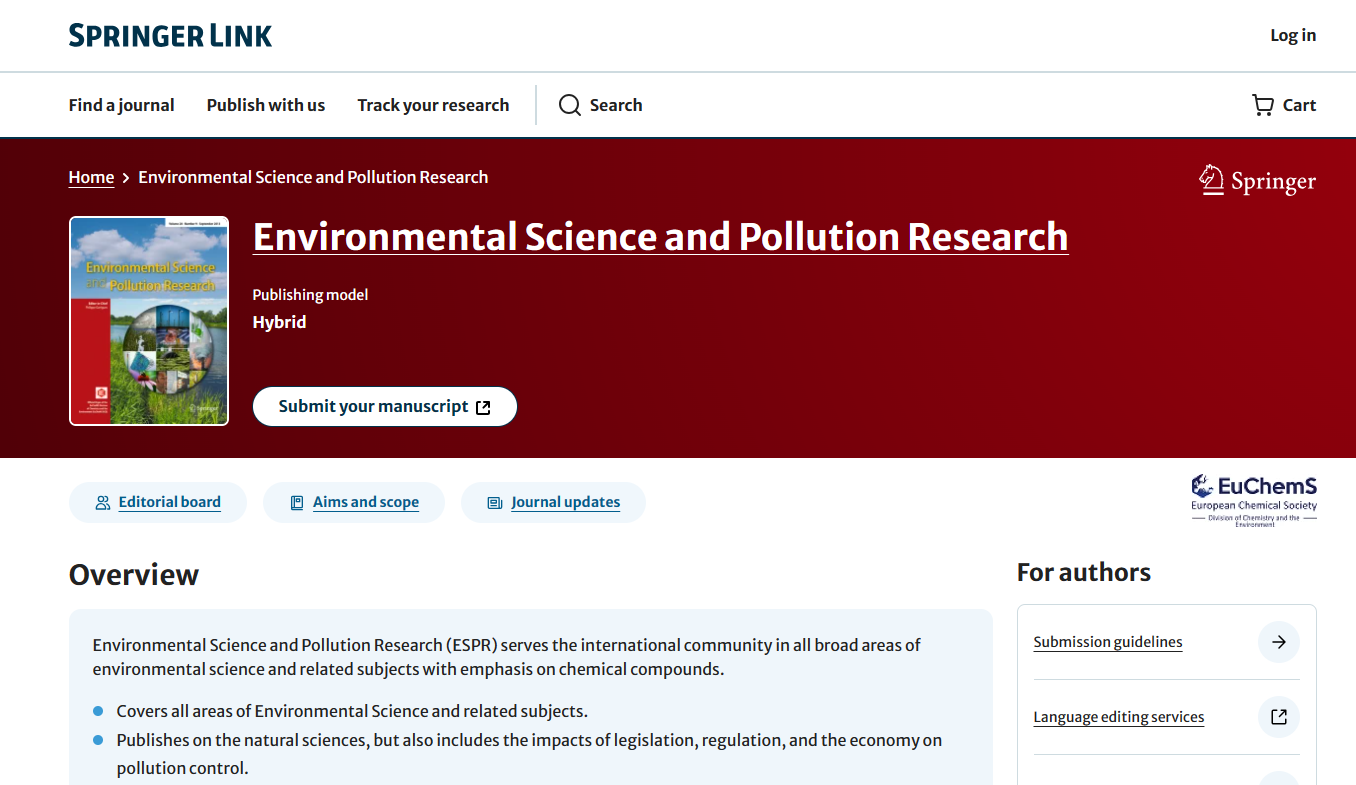Open Track your research menu
The width and height of the screenshot is (1356, 785).
(433, 105)
